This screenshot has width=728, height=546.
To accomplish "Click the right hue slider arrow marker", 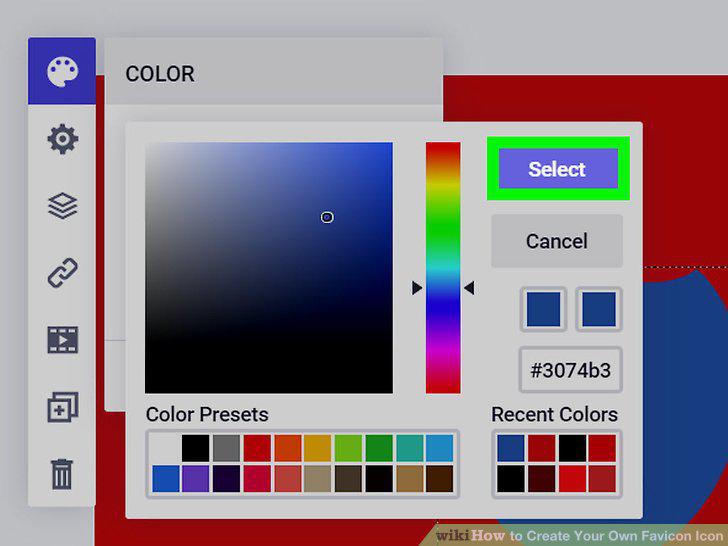I will tap(469, 288).
